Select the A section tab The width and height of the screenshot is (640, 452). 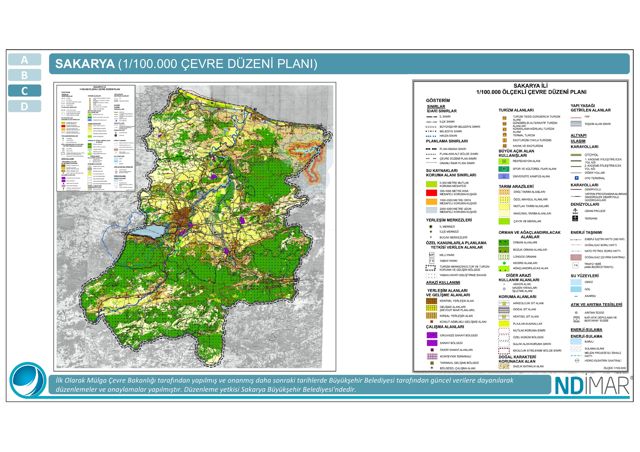(x=24, y=60)
